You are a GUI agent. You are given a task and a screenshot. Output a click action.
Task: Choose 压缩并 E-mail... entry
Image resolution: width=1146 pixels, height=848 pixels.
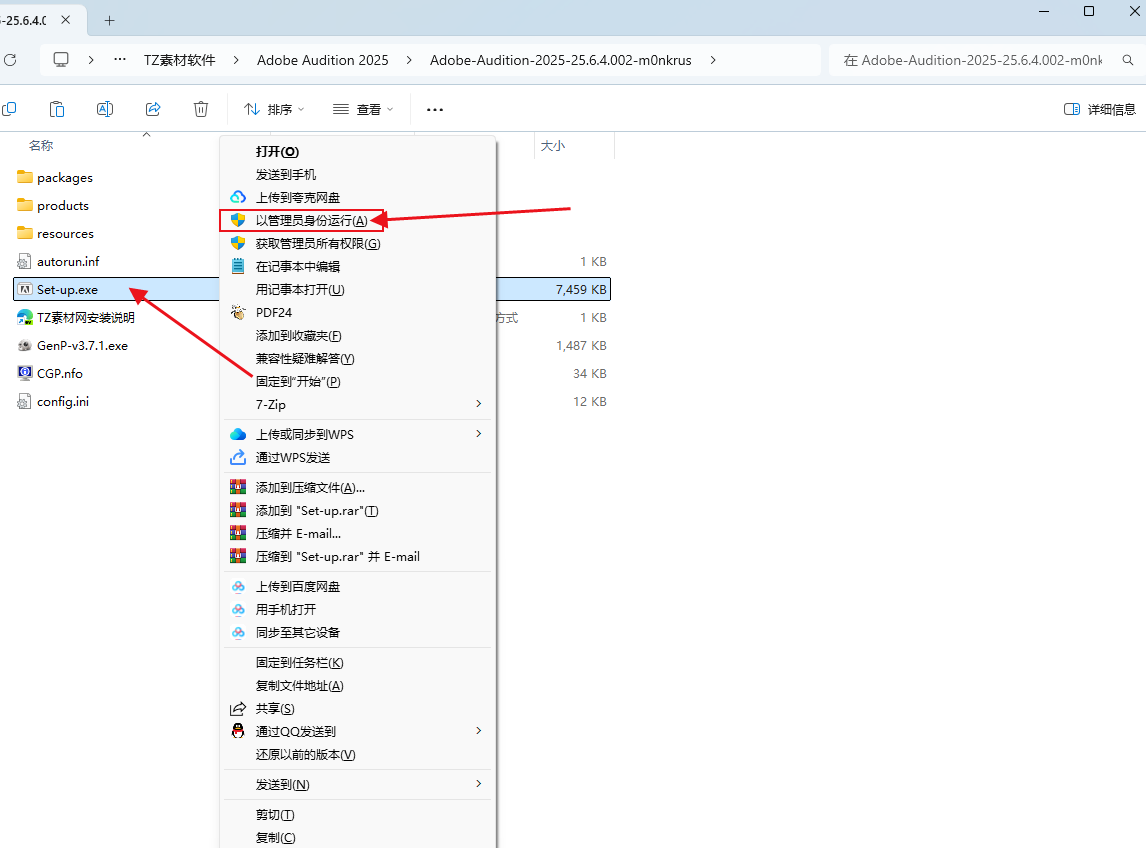(x=358, y=534)
